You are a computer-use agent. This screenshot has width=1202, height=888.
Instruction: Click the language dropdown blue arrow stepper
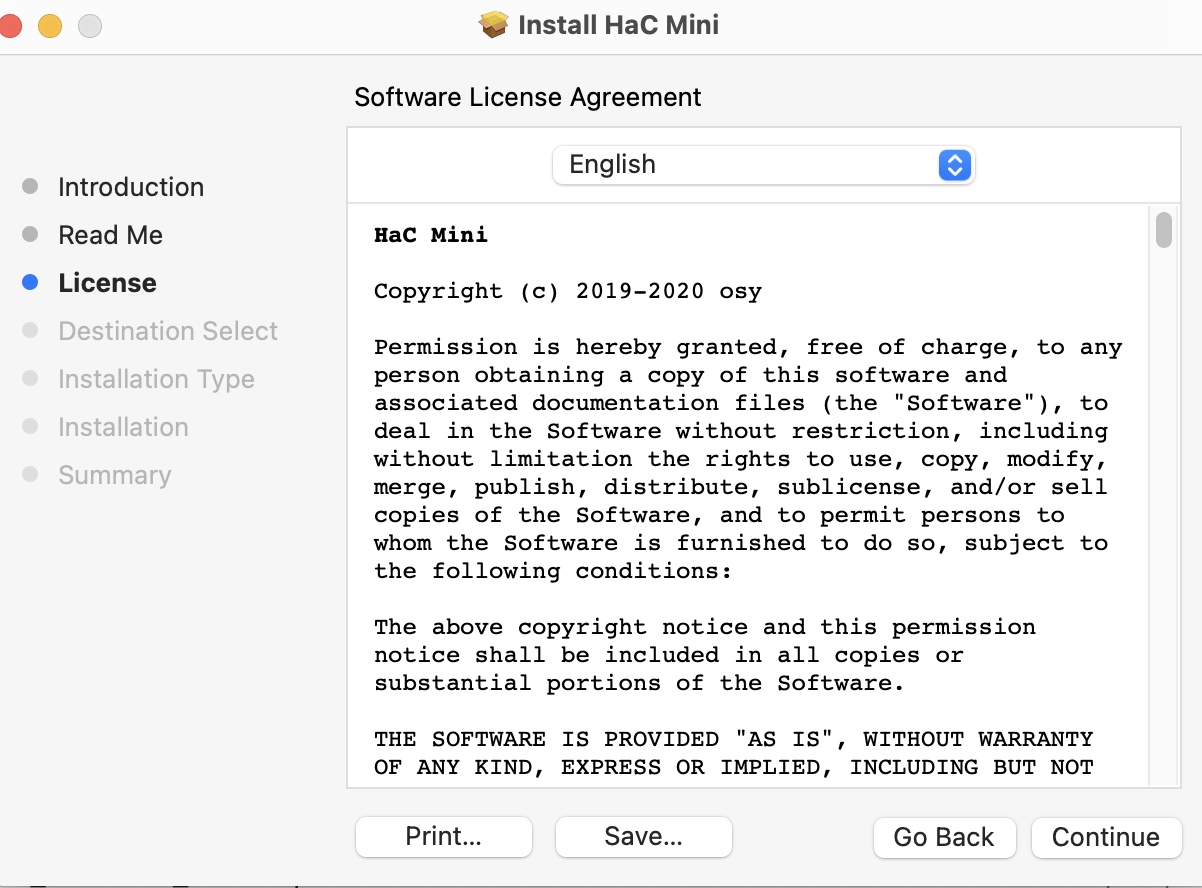tap(955, 165)
